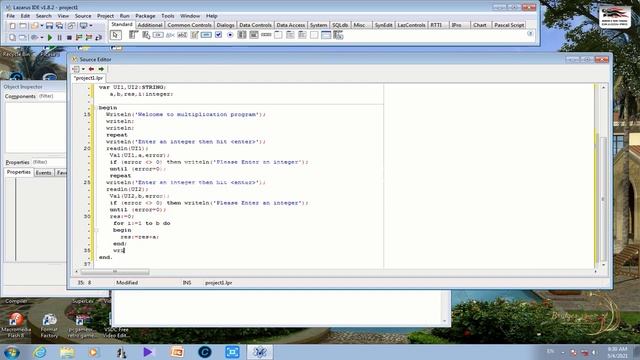Image resolution: width=640 pixels, height=360 pixels.
Task: Switch to Events tab in Object Inspector
Action: (x=43, y=173)
